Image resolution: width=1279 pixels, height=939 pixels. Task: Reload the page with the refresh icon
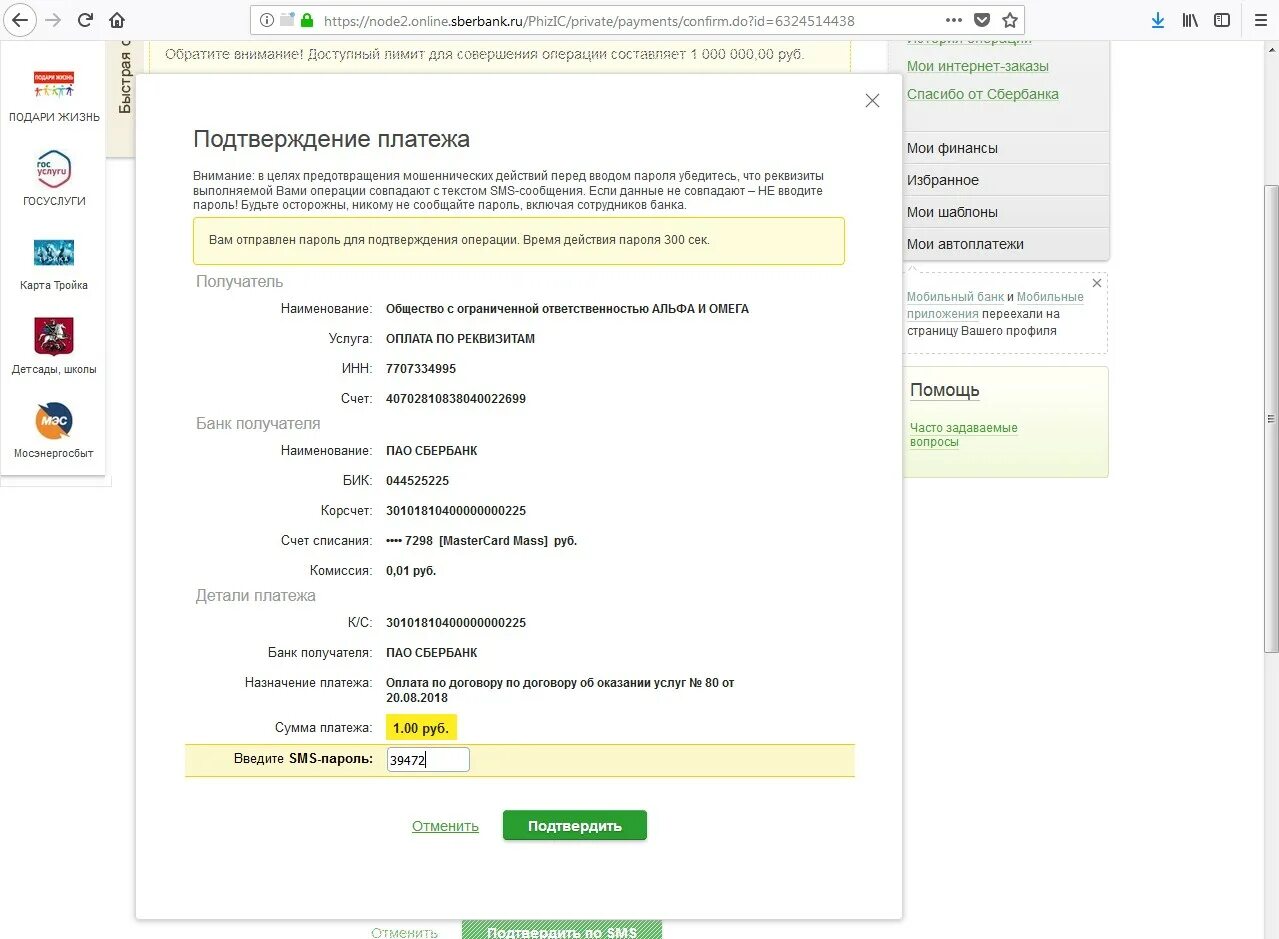pyautogui.click(x=86, y=20)
